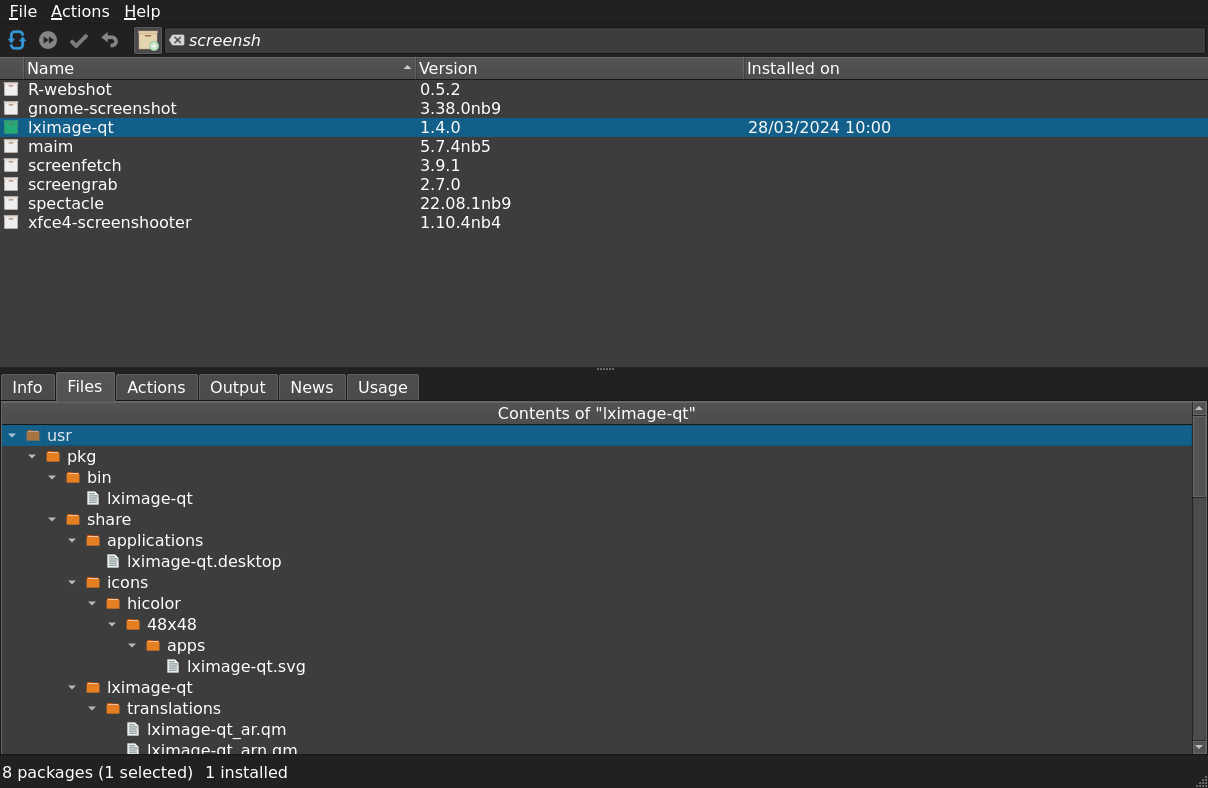Select the lximage-qt folder under share
1208x788 pixels.
[150, 687]
